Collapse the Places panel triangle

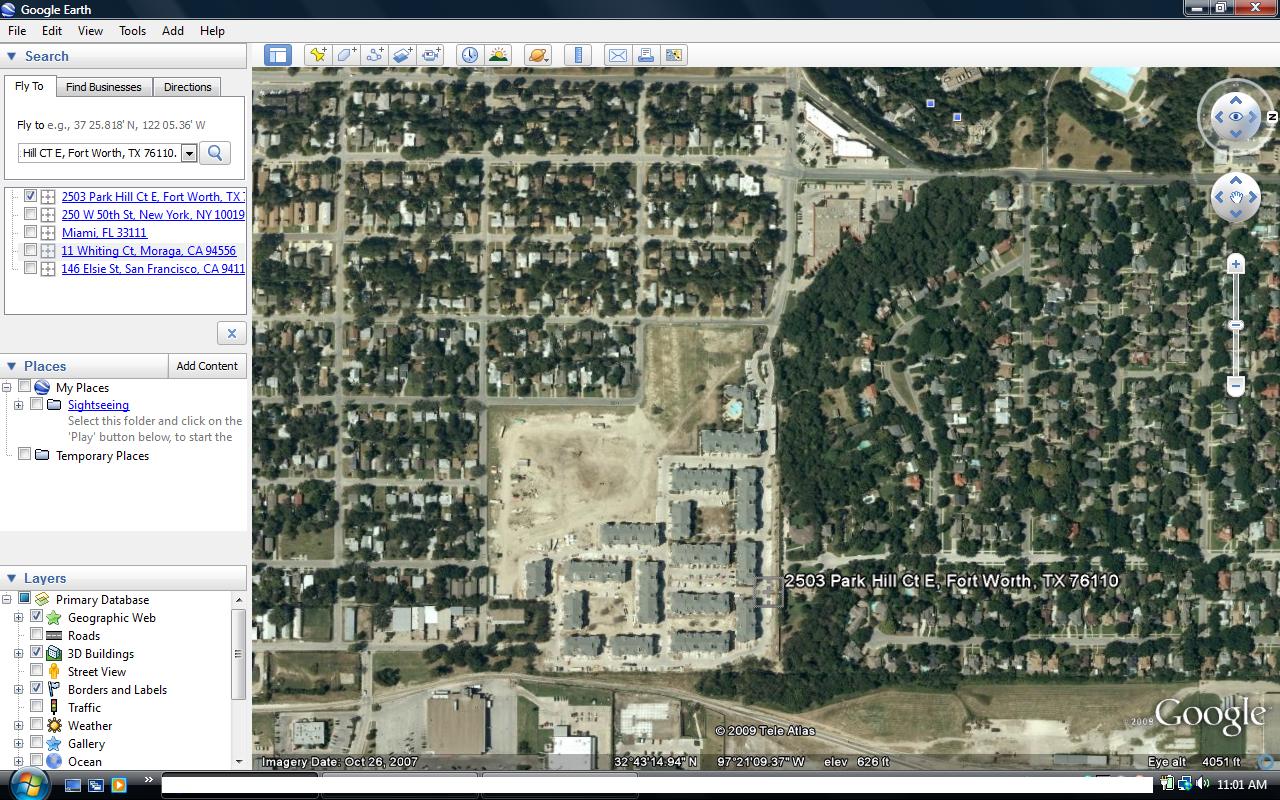(x=12, y=366)
